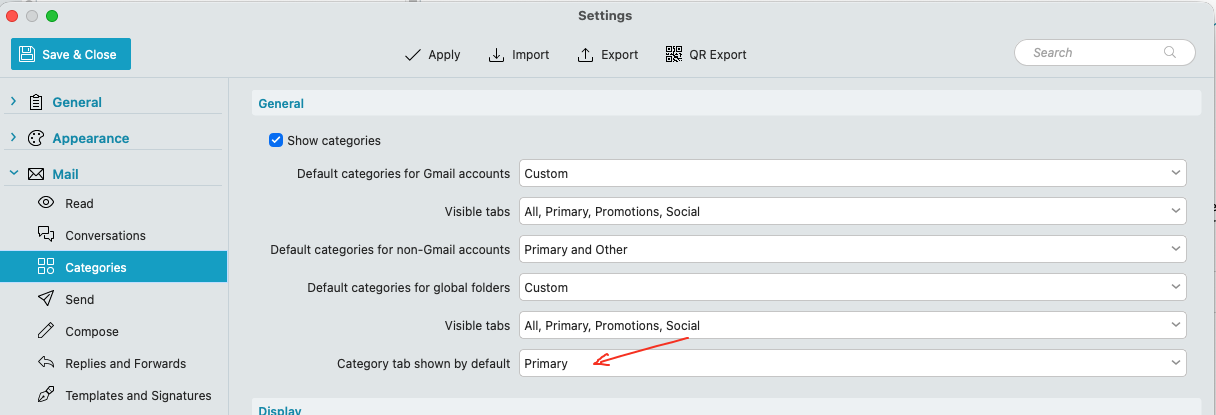This screenshot has height=415, width=1216.
Task: Click the QR Export code icon
Action: coord(674,55)
